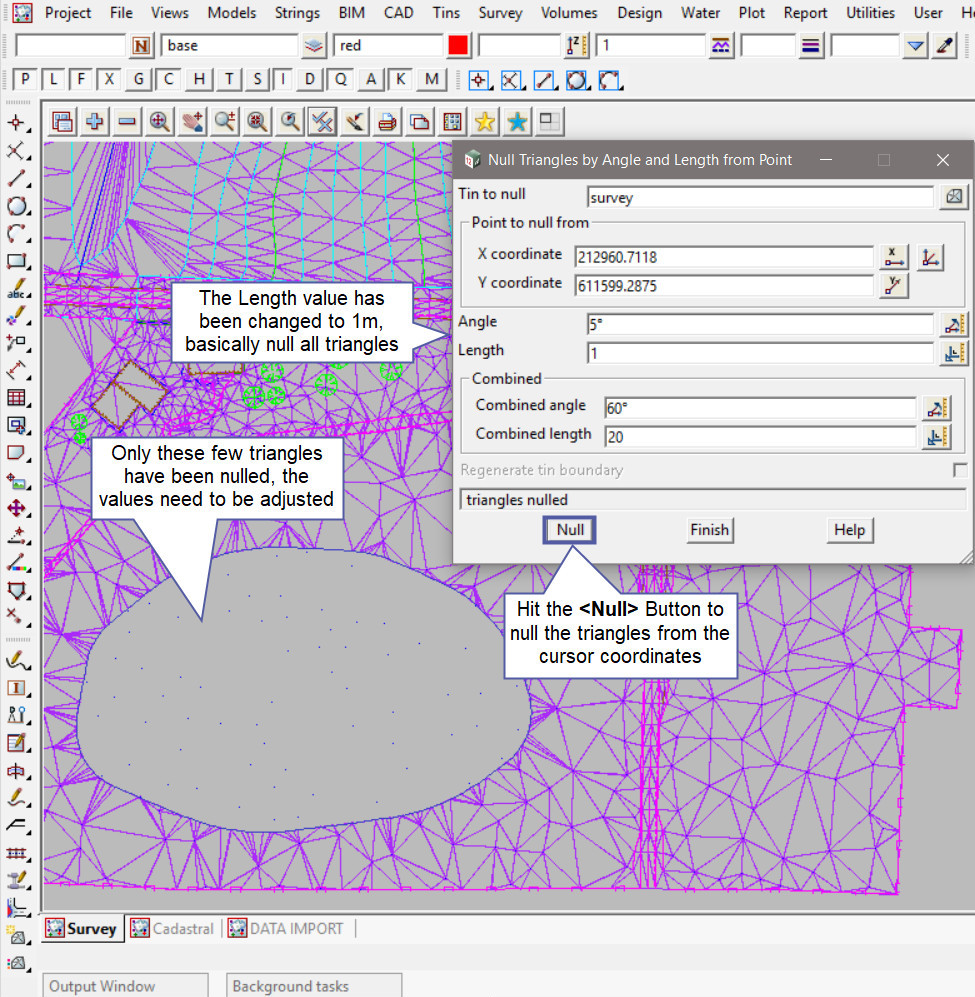The width and height of the screenshot is (975, 997).
Task: Toggle the Regenerate tin boundary checkbox
Action: (959, 470)
